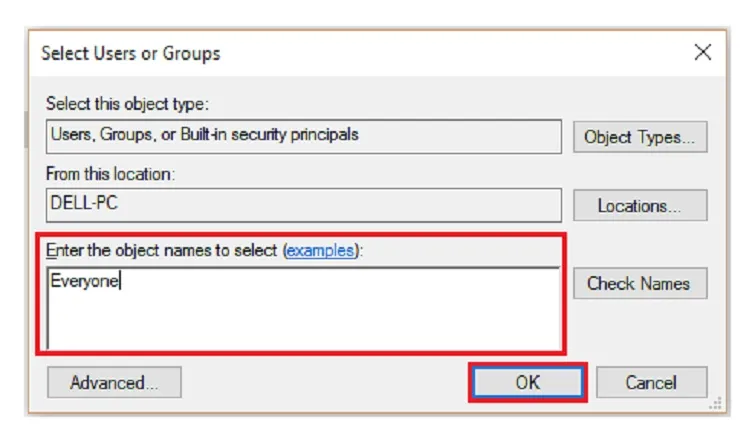Screen dimensions: 755x441
Task: Open the Object Types dialog
Action: tap(639, 137)
